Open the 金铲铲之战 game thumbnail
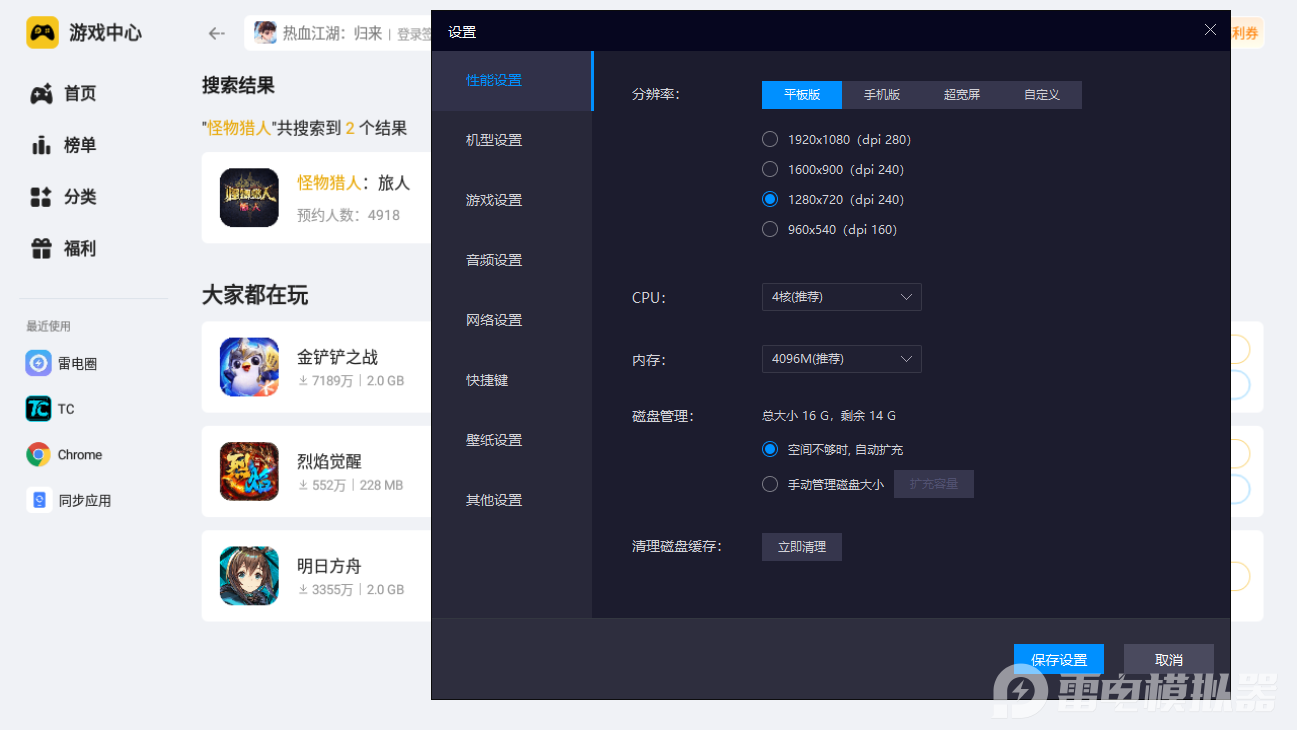Image resolution: width=1297 pixels, height=730 pixels. point(249,367)
